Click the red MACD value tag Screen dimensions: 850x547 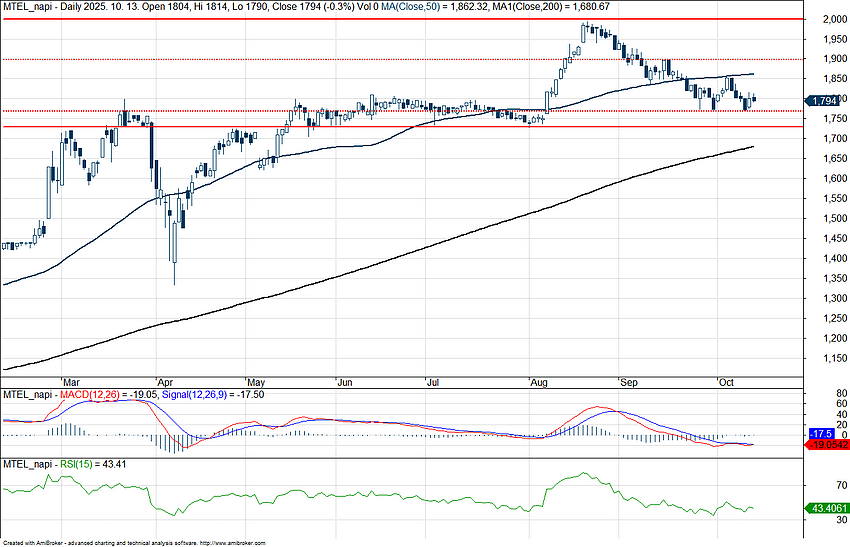(x=822, y=445)
